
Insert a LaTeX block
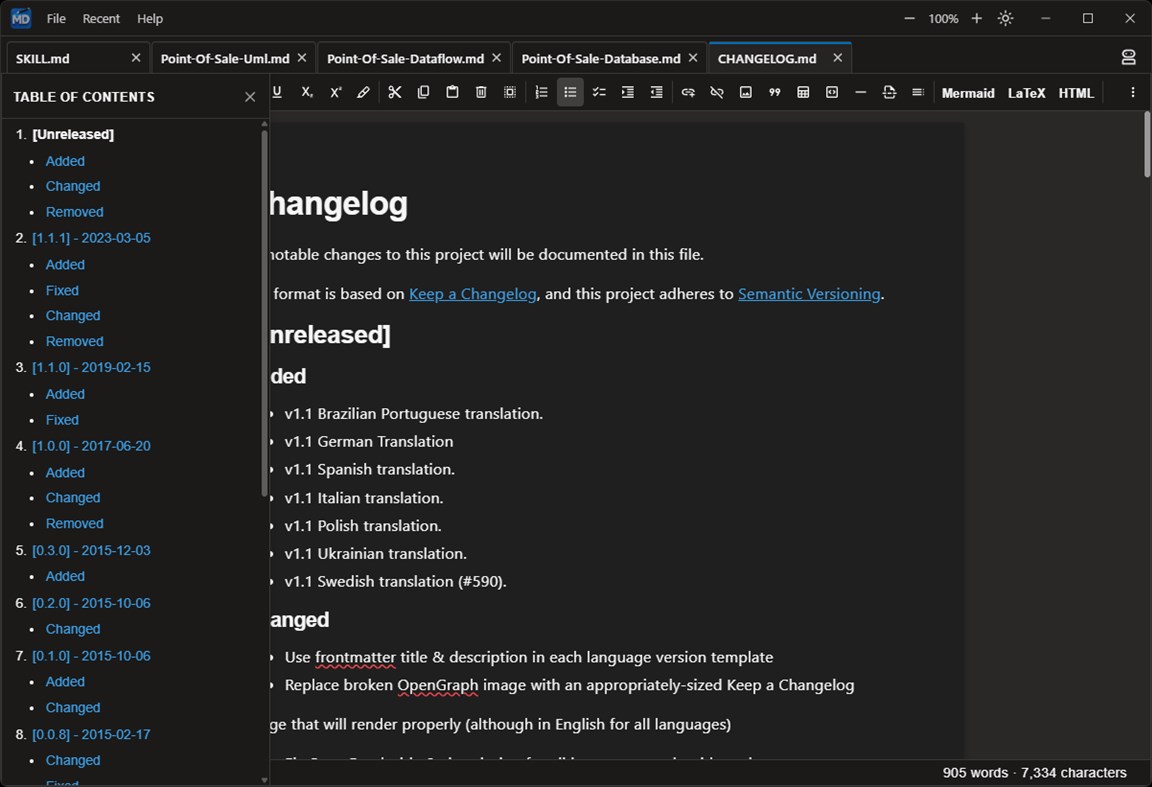1026,93
